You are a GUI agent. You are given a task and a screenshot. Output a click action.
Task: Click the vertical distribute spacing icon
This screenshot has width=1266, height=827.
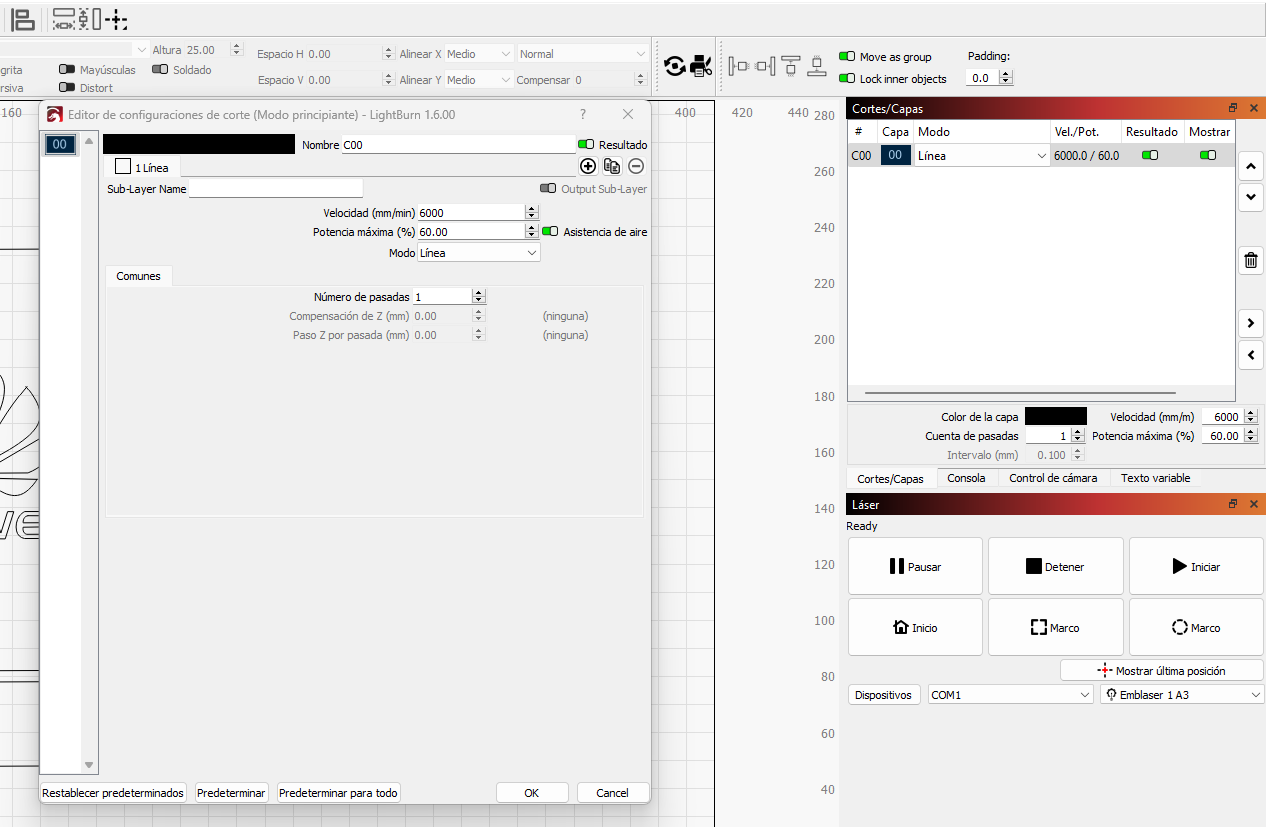click(89, 19)
